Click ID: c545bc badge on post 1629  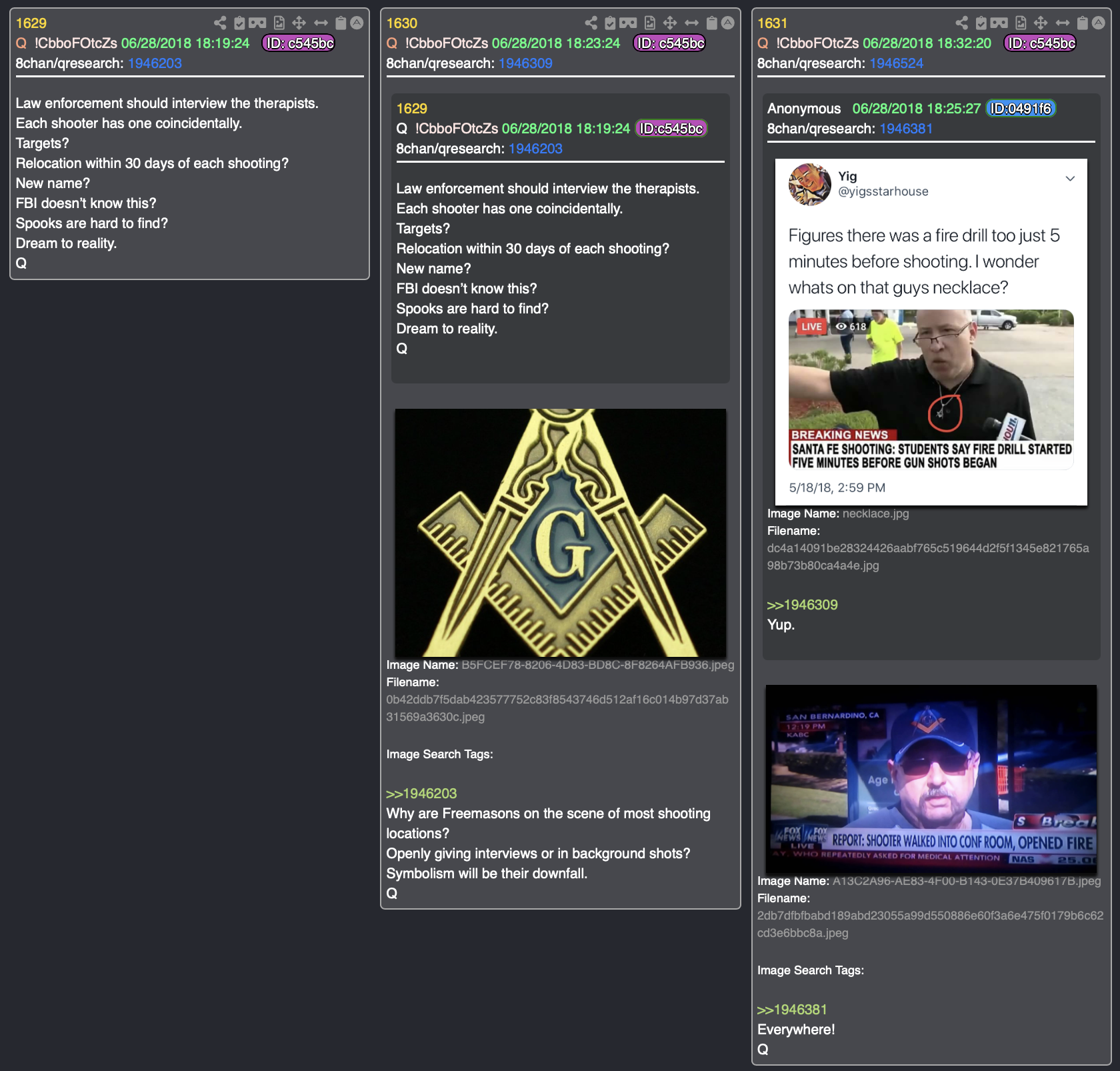pyautogui.click(x=299, y=43)
